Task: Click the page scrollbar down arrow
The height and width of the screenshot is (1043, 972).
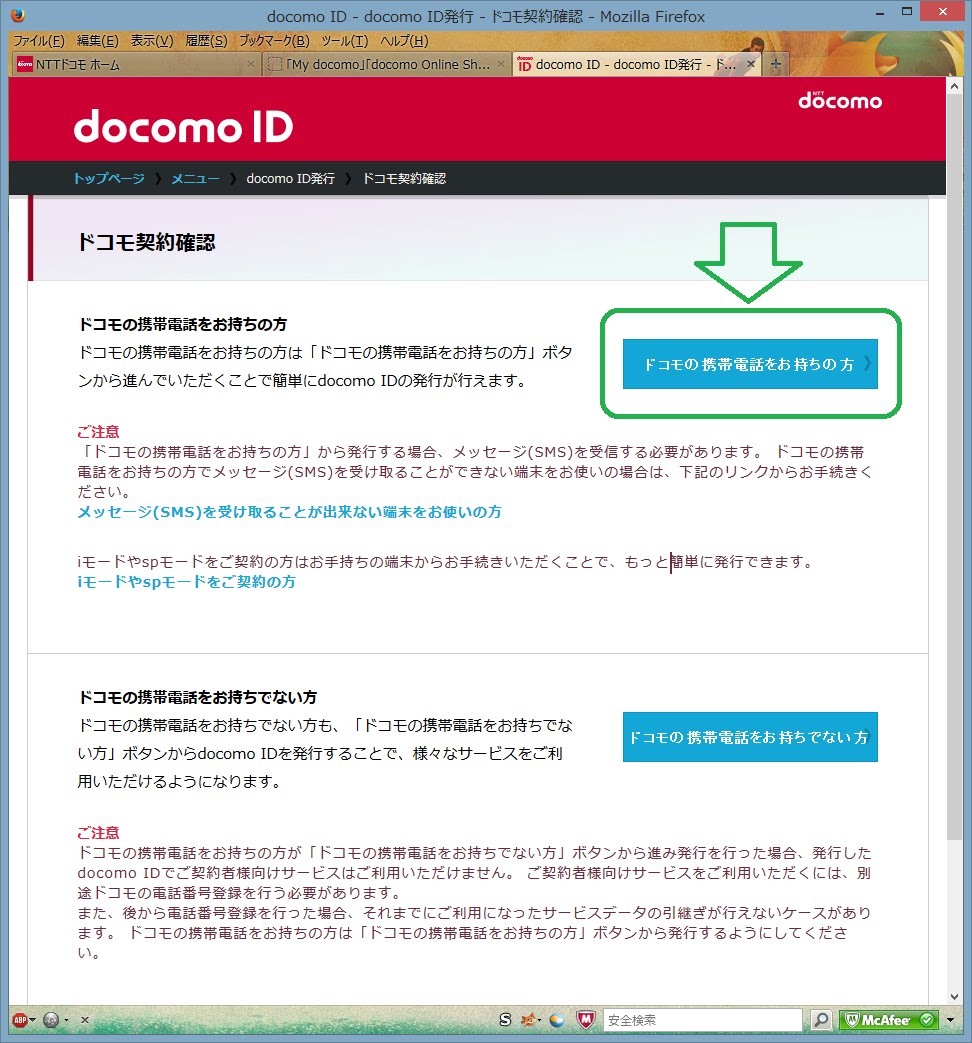Action: (955, 996)
